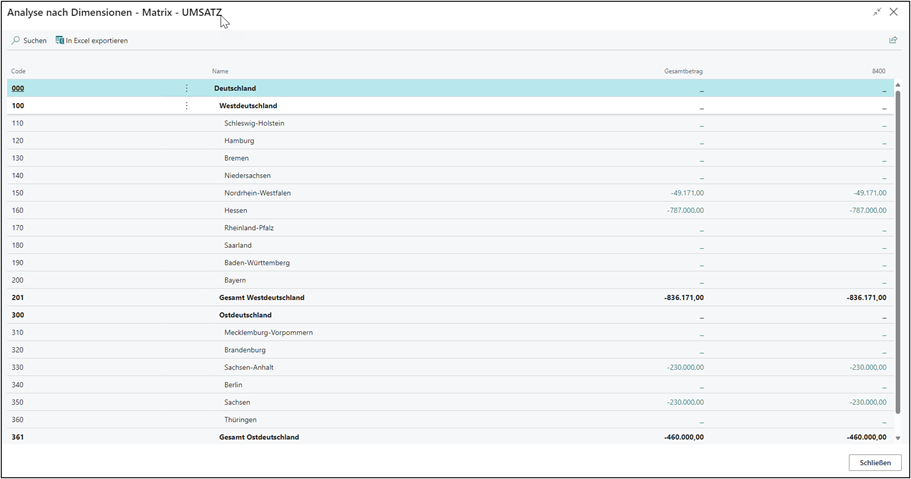Image resolution: width=911 pixels, height=479 pixels.
Task: Open 8400 amount -49.171,00 for Nordrhein-Westfalen
Action: pos(870,193)
